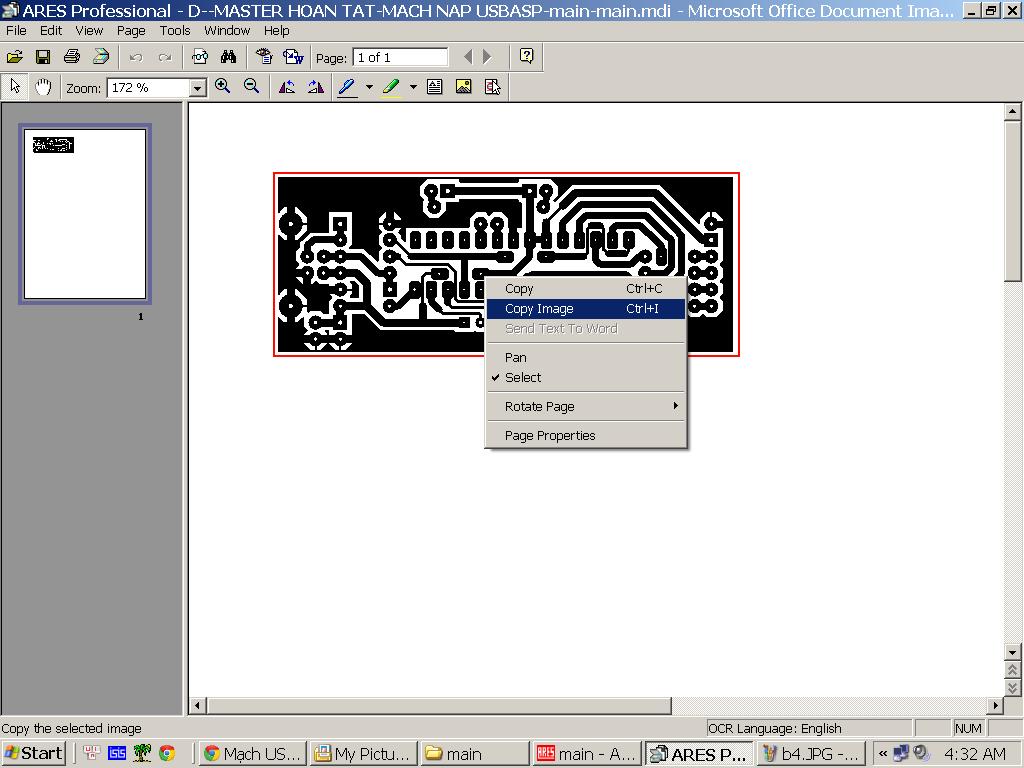
Task: Click the Zoom value field 172 %
Action: 149,88
